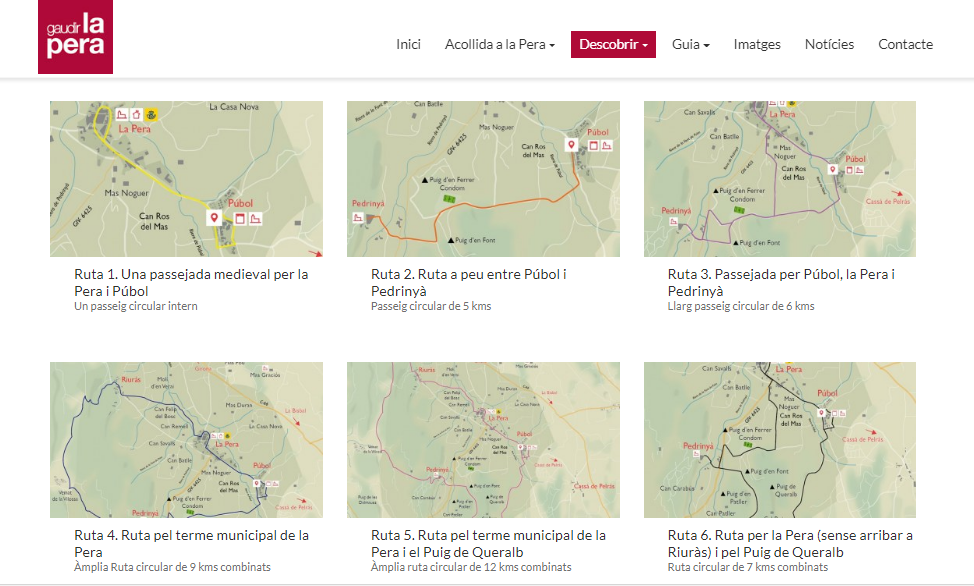This screenshot has height=586, width=974.
Task: Click Ruta 6 sense arribar a Riuràs title
Action: tap(789, 543)
